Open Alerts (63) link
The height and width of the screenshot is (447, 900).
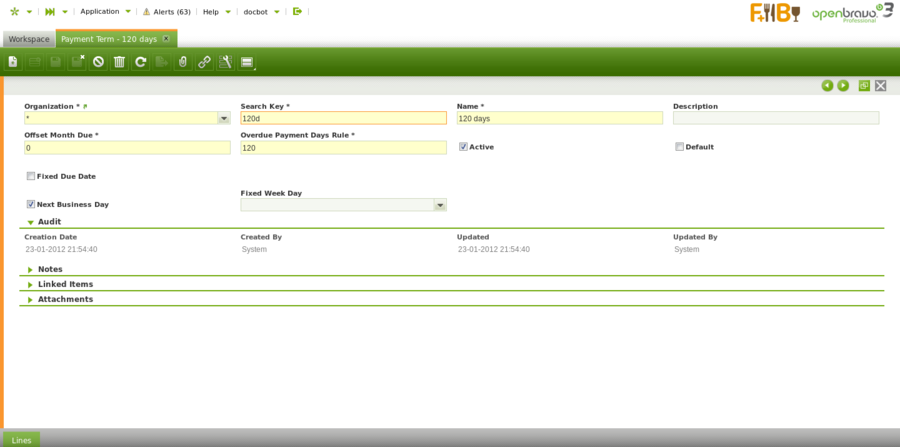171,11
